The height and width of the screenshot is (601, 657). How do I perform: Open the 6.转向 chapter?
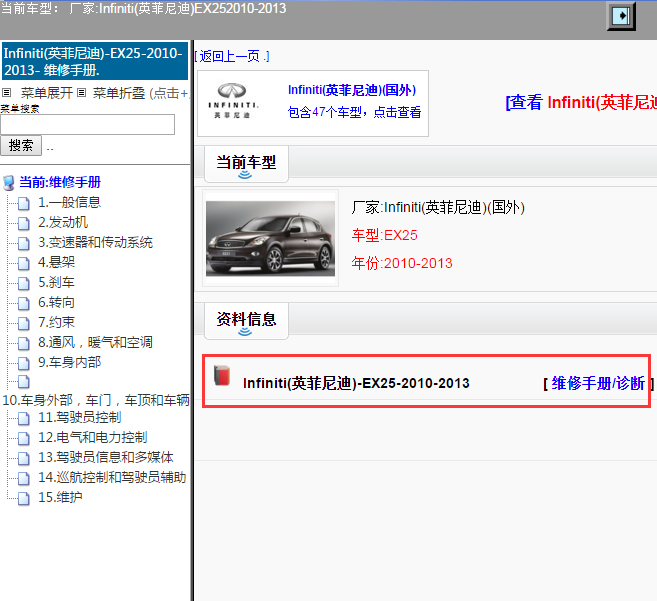[x=57, y=303]
